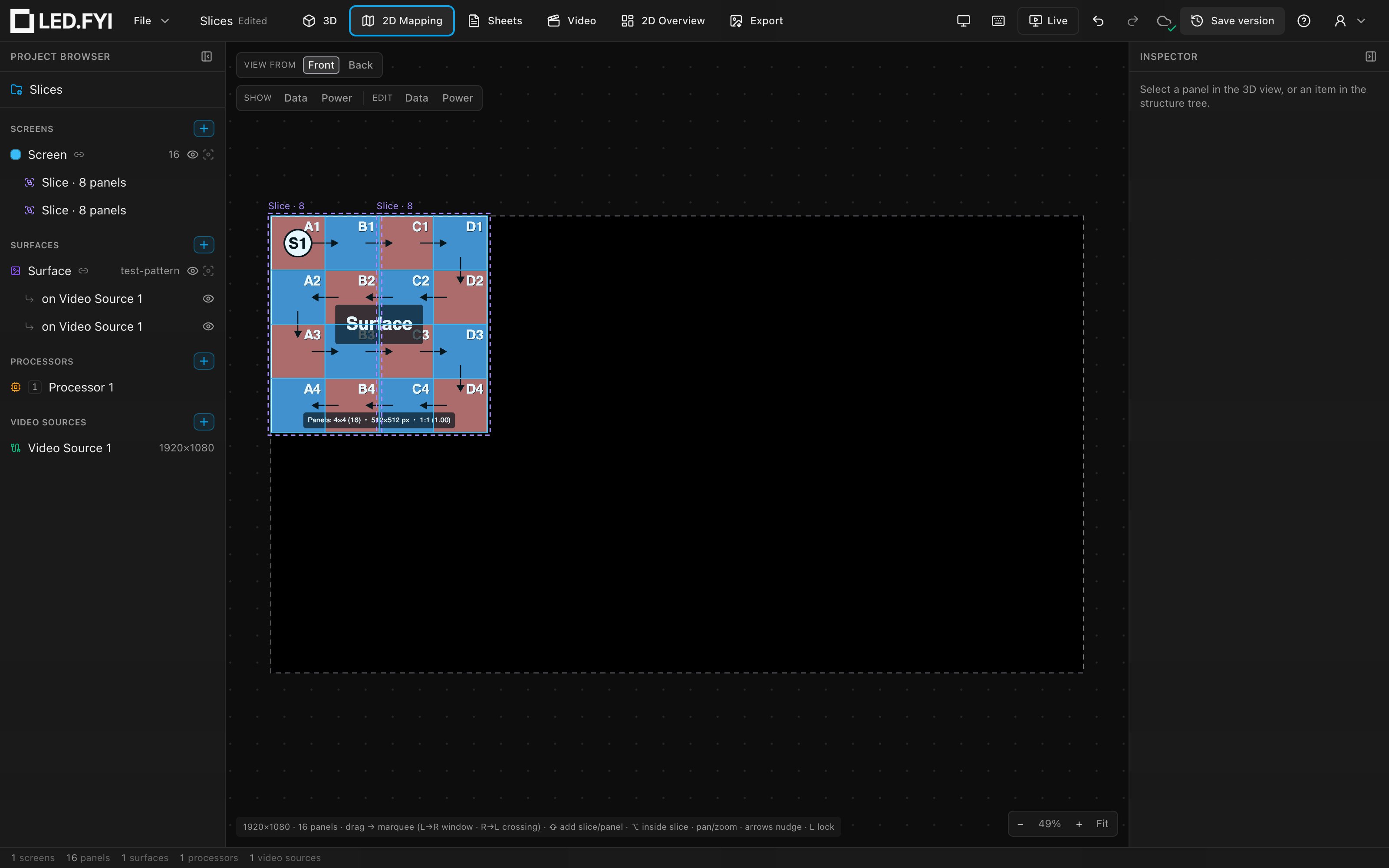The image size is (1389, 868).
Task: Click the left Slice · 8 canvas label
Action: [x=286, y=206]
